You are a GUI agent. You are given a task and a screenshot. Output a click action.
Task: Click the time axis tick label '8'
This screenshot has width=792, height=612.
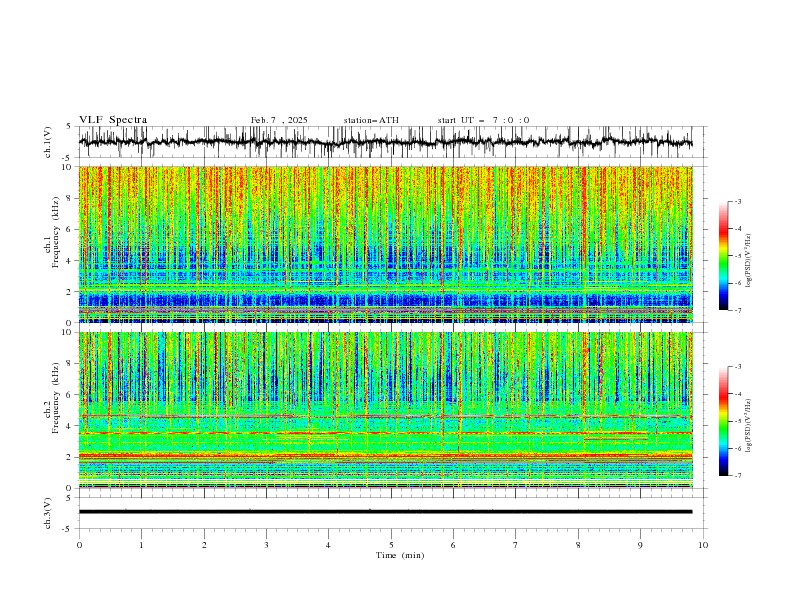point(578,545)
